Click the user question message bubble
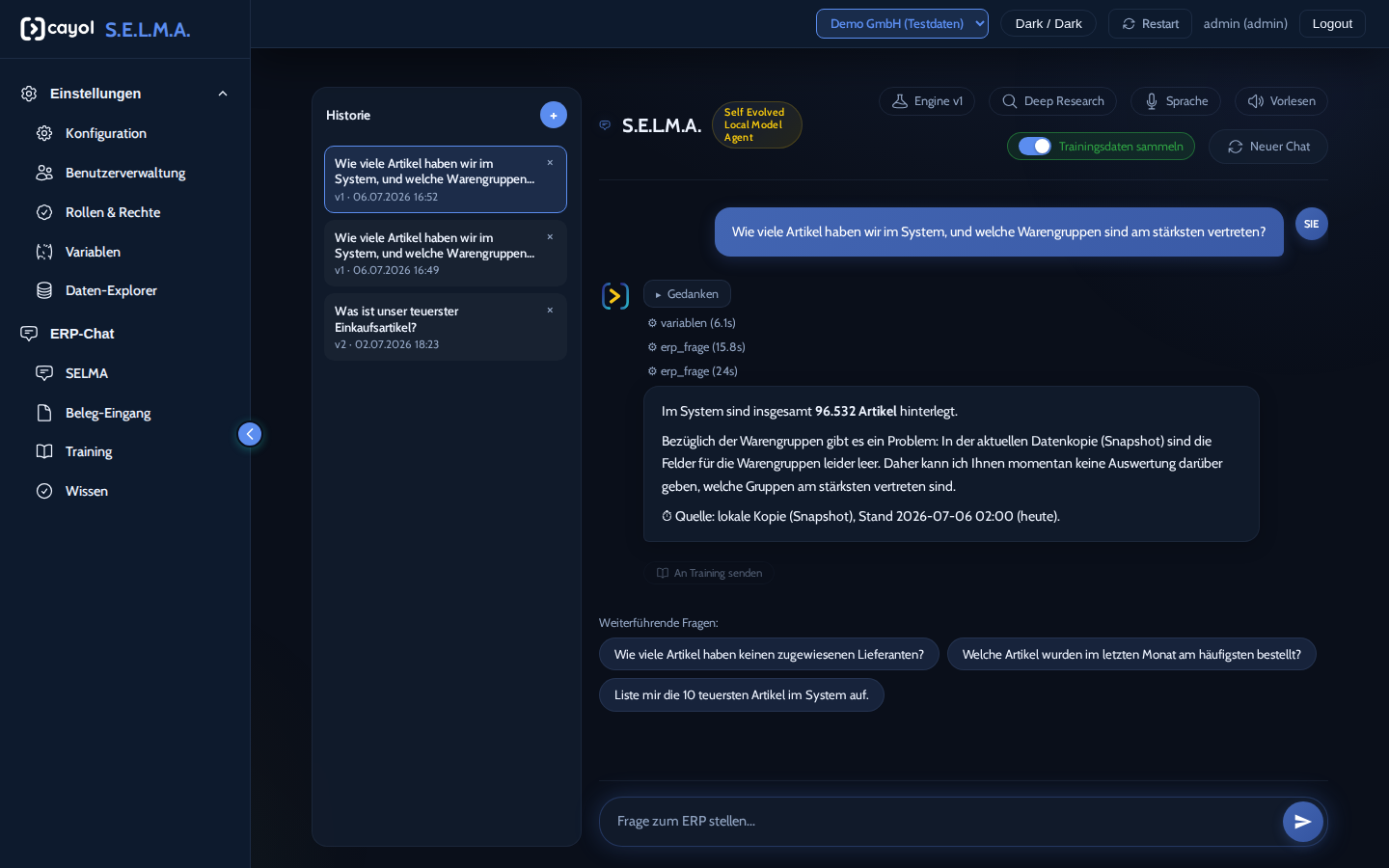Image resolution: width=1389 pixels, height=868 pixels. point(998,231)
